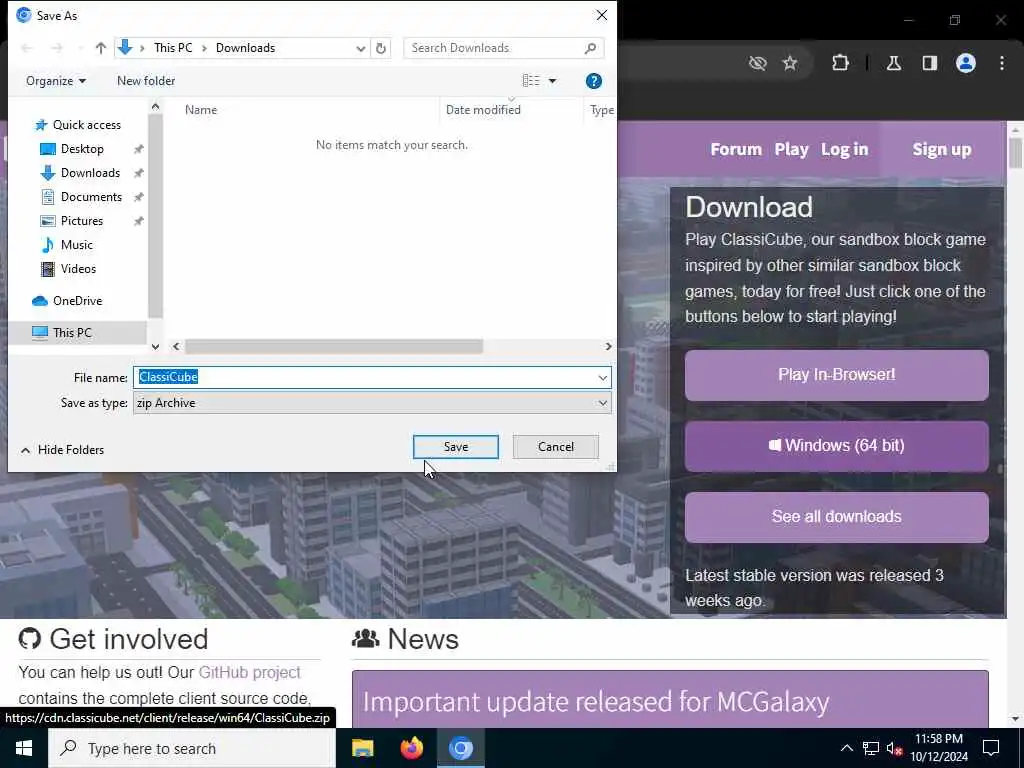The width and height of the screenshot is (1024, 768).
Task: Bookmark this page with the star icon
Action: (x=790, y=63)
